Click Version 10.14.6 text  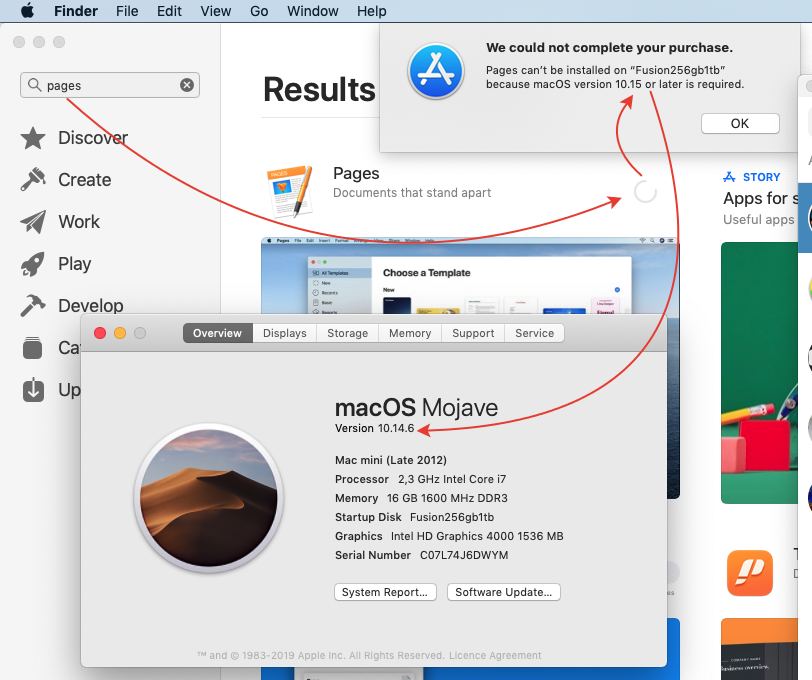point(374,428)
